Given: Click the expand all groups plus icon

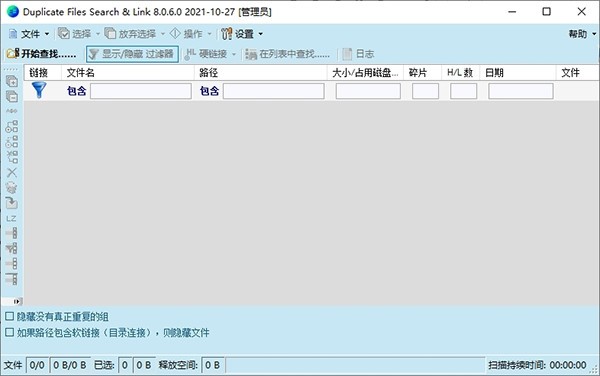Looking at the screenshot, I should pyautogui.click(x=12, y=81).
